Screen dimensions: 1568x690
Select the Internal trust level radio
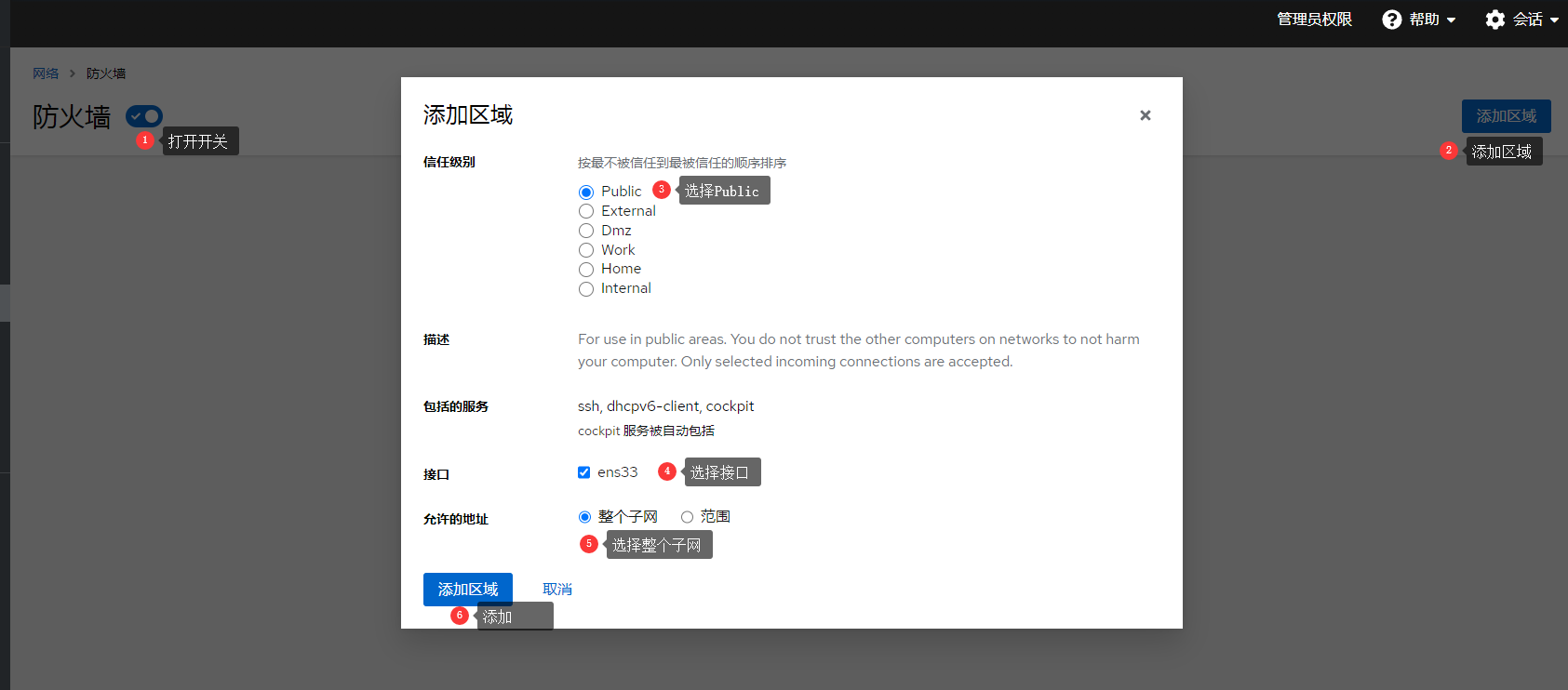tap(586, 289)
